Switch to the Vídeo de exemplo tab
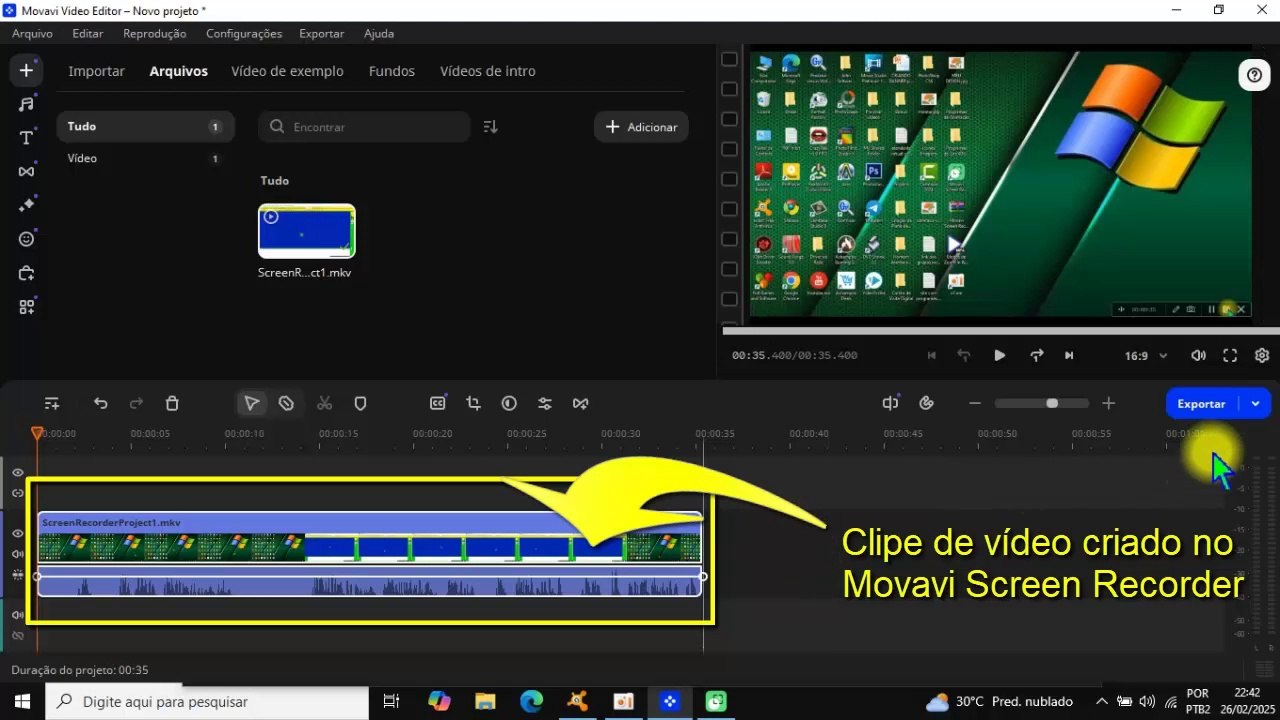This screenshot has height=720, width=1280. [287, 71]
